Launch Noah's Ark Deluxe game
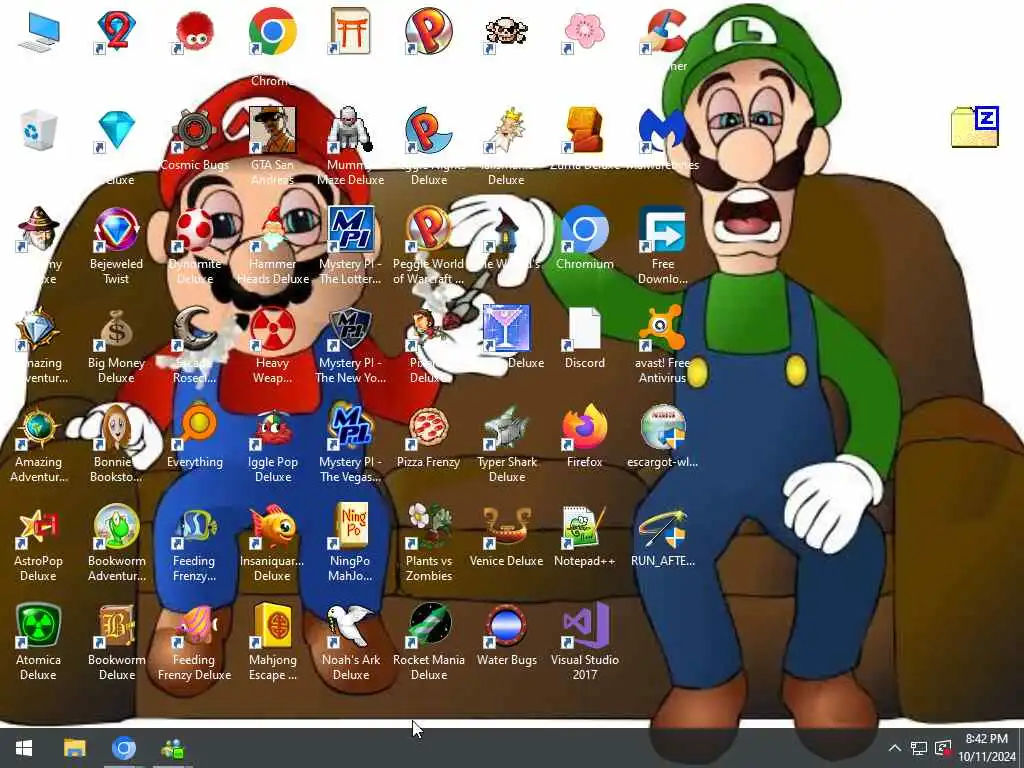 click(x=350, y=626)
